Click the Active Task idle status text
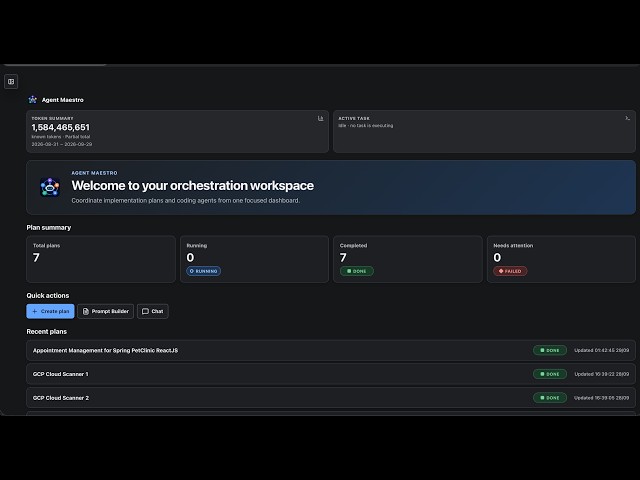The image size is (640, 480). (366, 126)
